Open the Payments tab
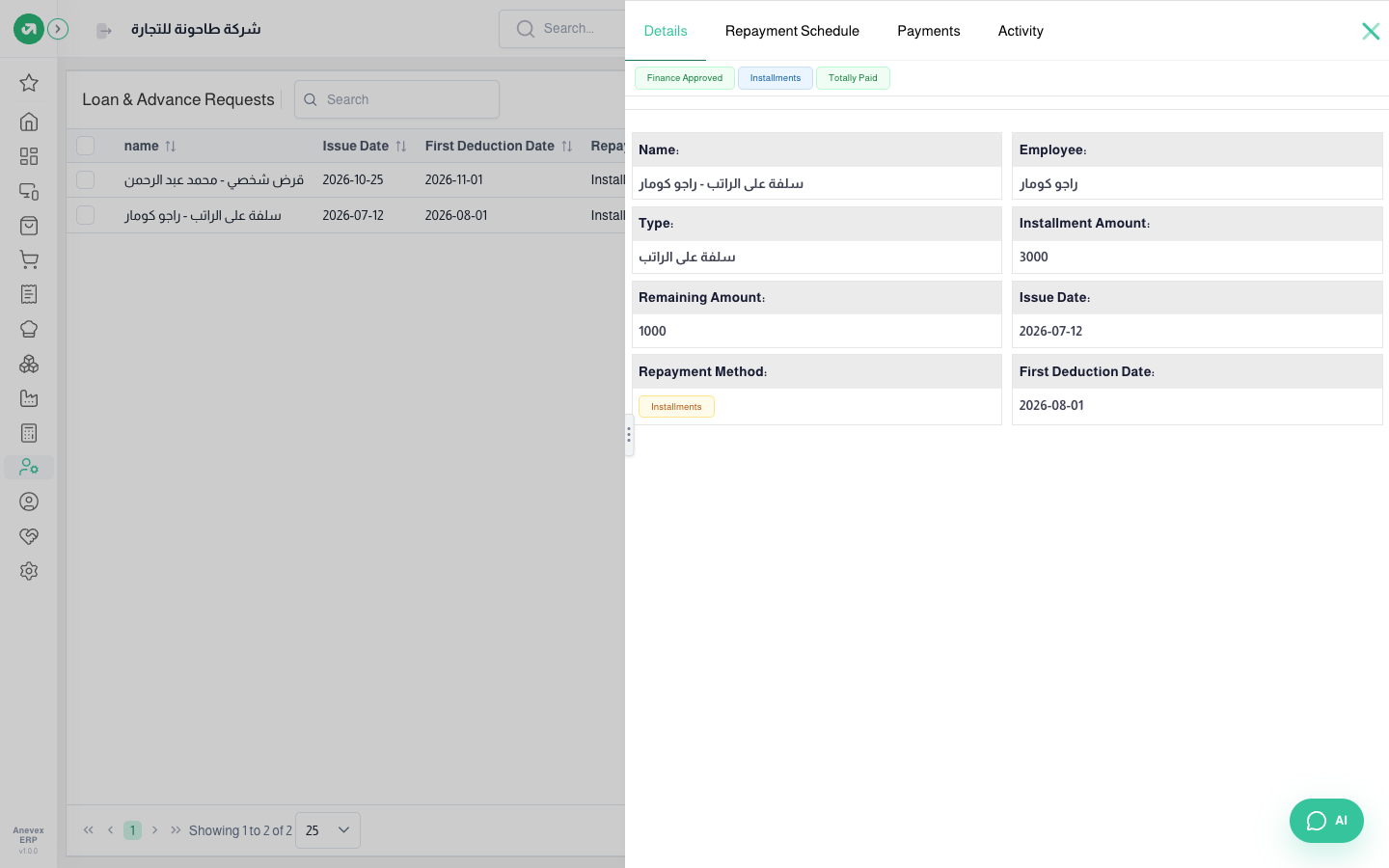This screenshot has height=868, width=1389. [929, 31]
